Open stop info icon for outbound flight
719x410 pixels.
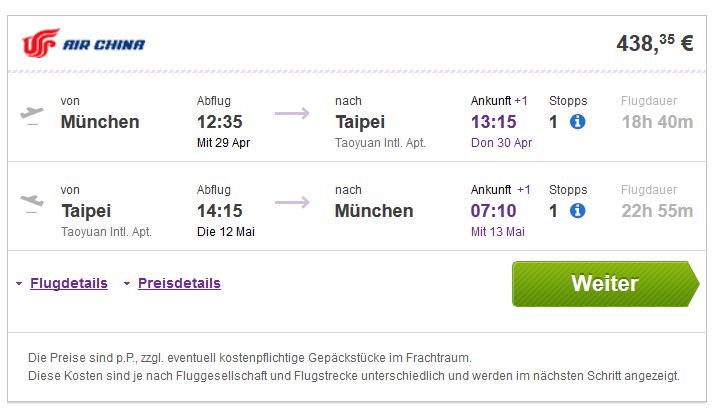[x=577, y=122]
